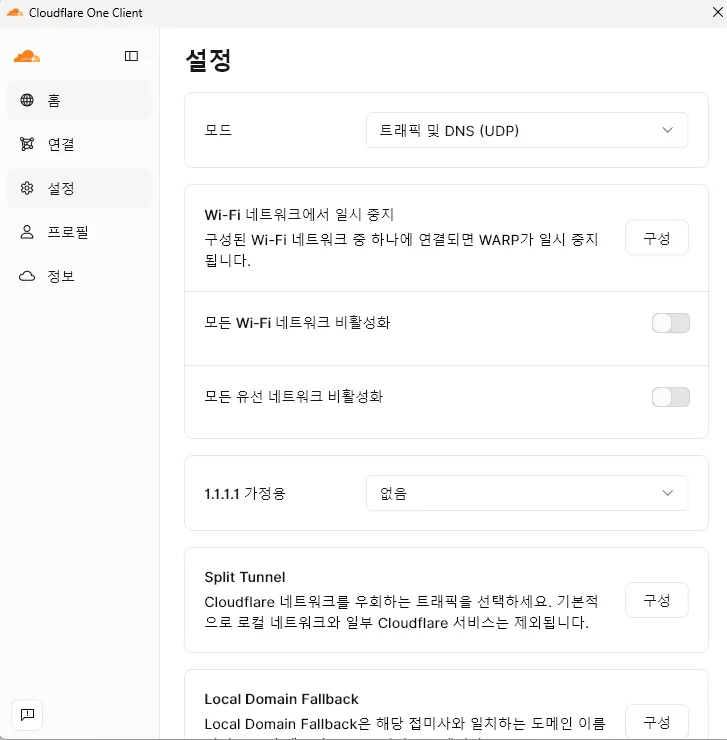727x740 pixels.
Task: Click the person icon next to 프로필
Action: [x=27, y=232]
